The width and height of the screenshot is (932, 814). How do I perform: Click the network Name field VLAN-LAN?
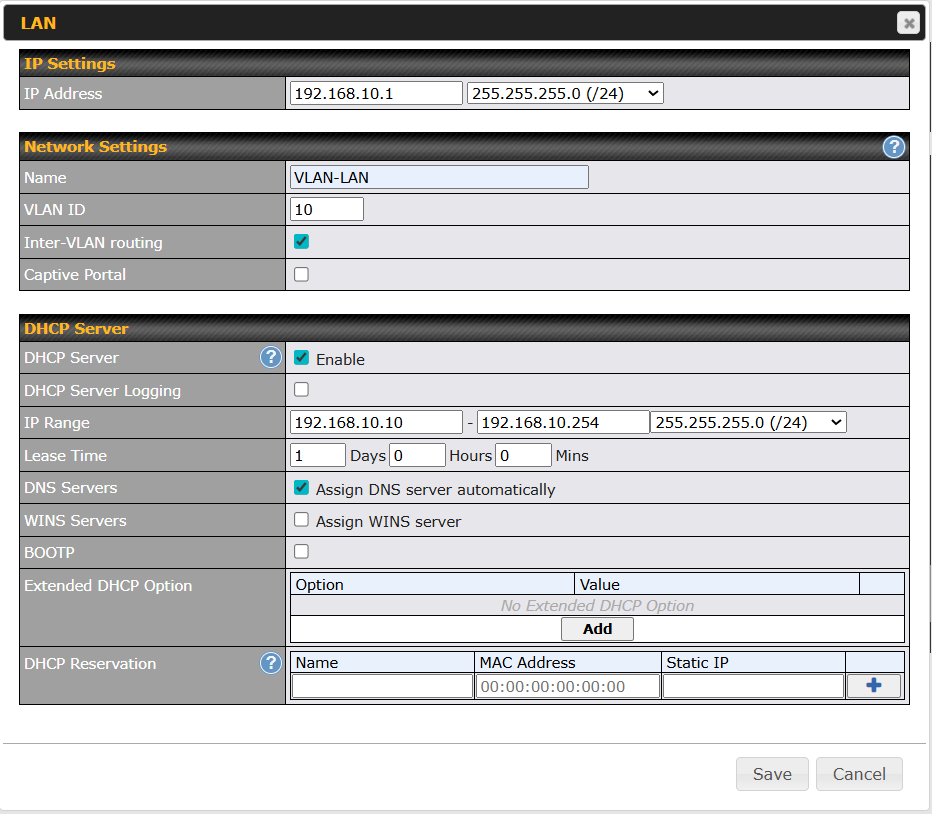tap(439, 177)
